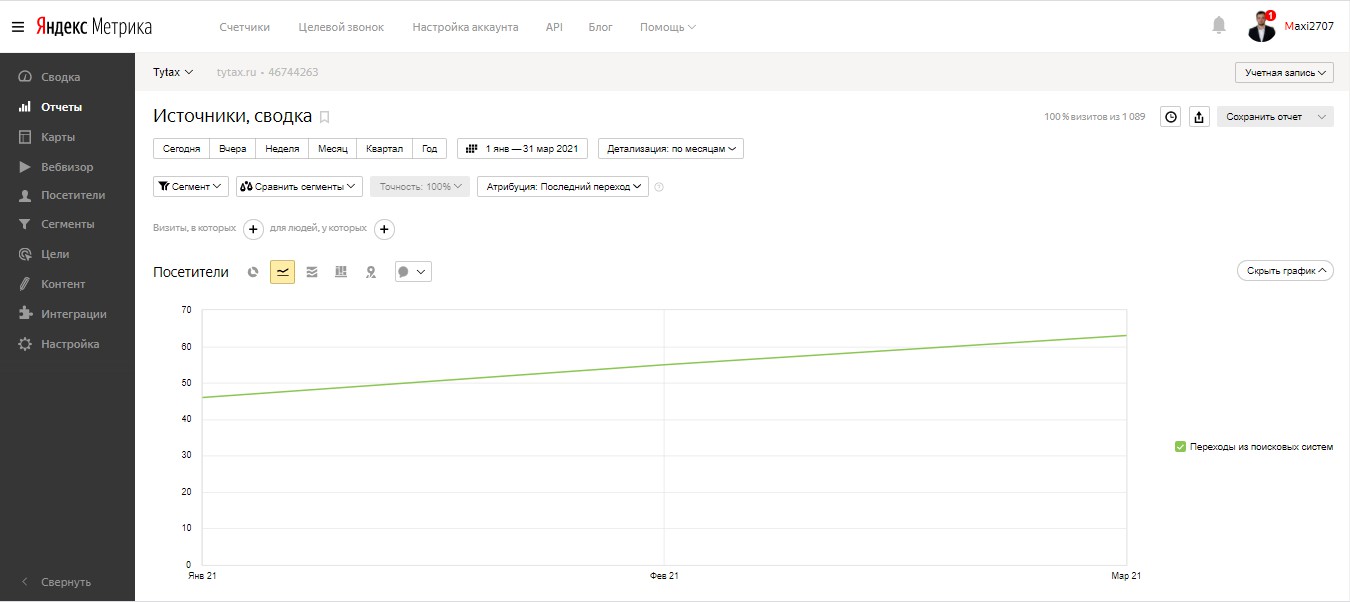Switch to the stacked area chart icon
This screenshot has height=602, width=1350.
pos(312,272)
